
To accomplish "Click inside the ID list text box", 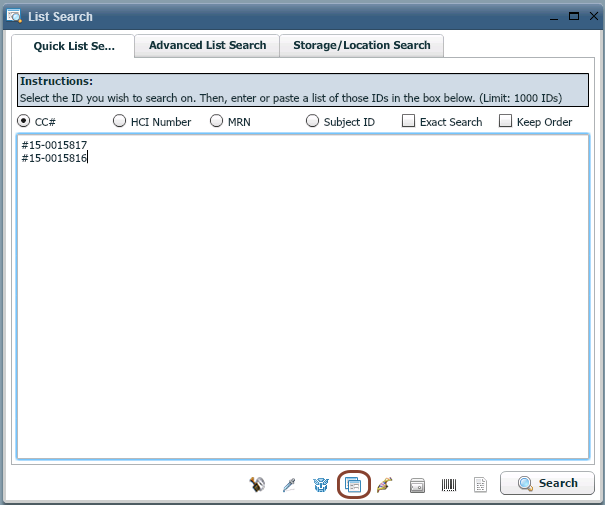I will (x=303, y=296).
